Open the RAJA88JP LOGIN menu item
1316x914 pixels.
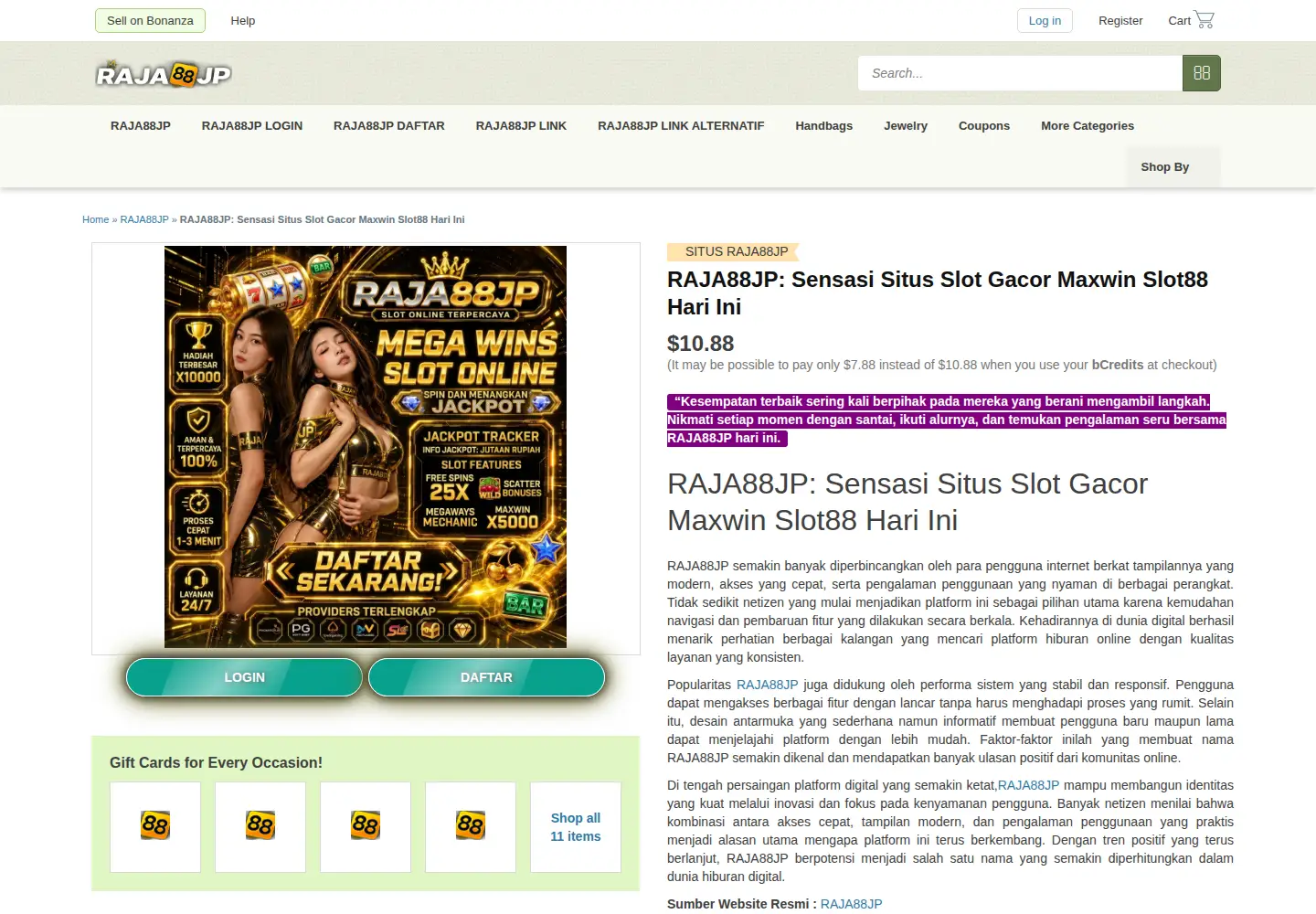(252, 126)
